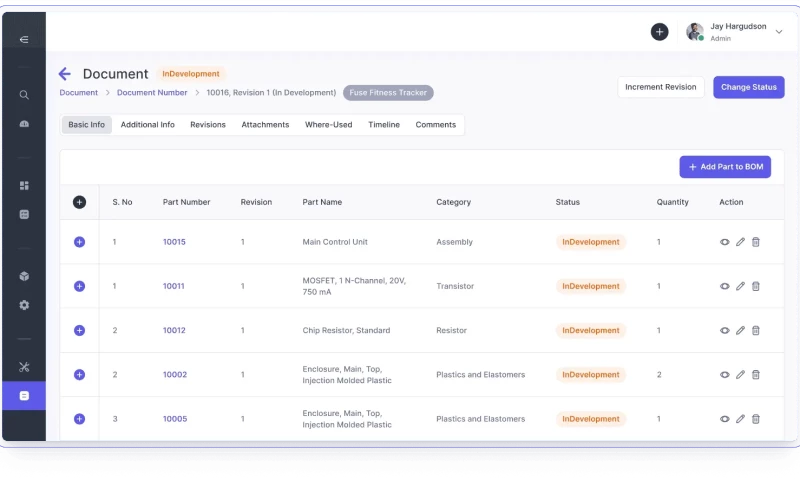Click the Fuse Fitness Tracker tag

tap(388, 93)
